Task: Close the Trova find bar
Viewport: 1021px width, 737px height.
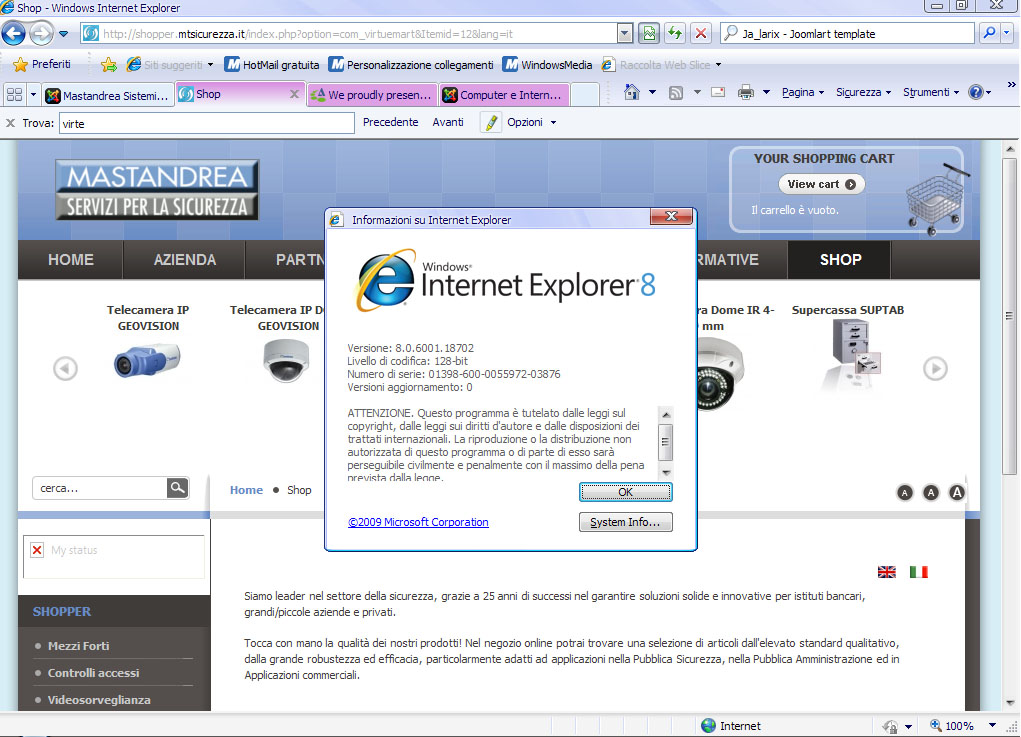Action: 10,122
